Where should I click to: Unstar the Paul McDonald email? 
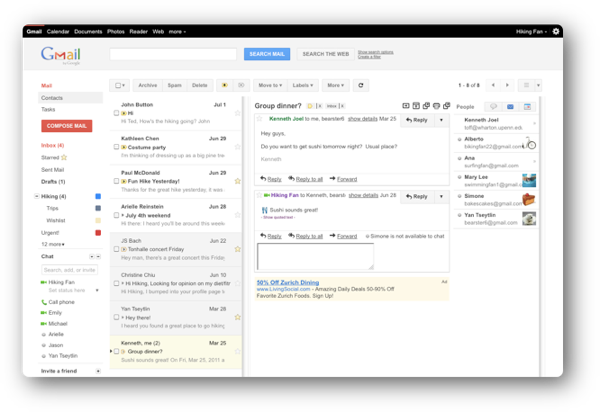238,181
